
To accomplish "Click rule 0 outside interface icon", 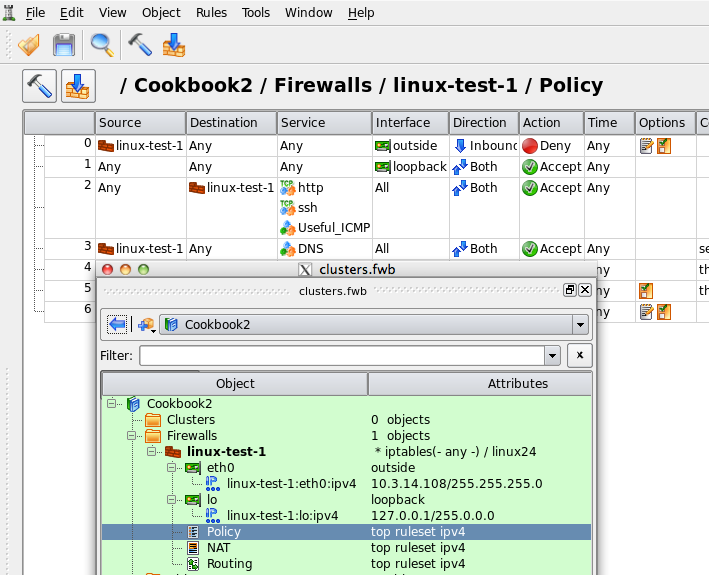I will click(x=383, y=146).
